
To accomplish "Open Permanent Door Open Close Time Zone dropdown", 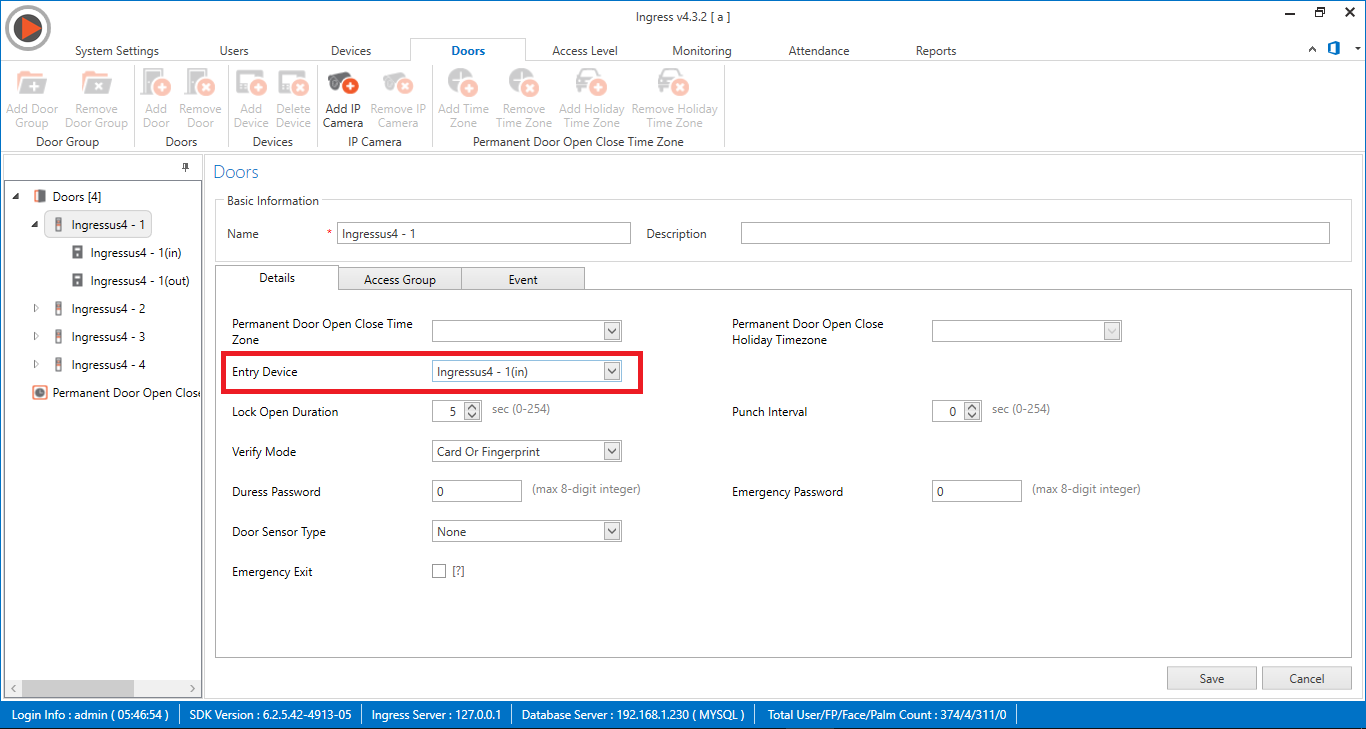I will [x=612, y=331].
